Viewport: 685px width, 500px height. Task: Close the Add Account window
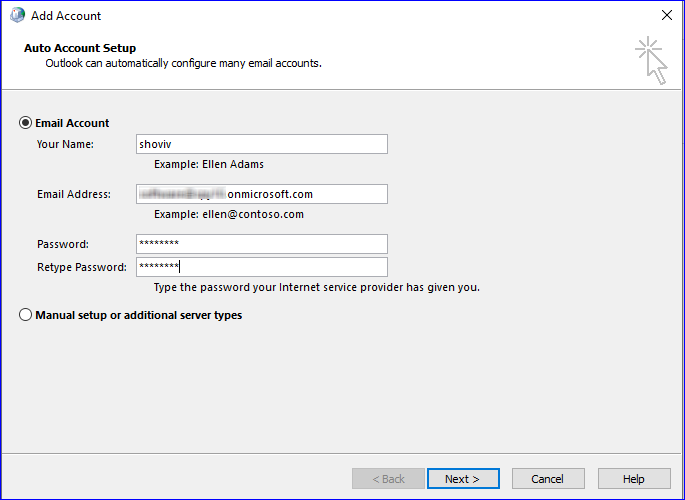[x=667, y=15]
